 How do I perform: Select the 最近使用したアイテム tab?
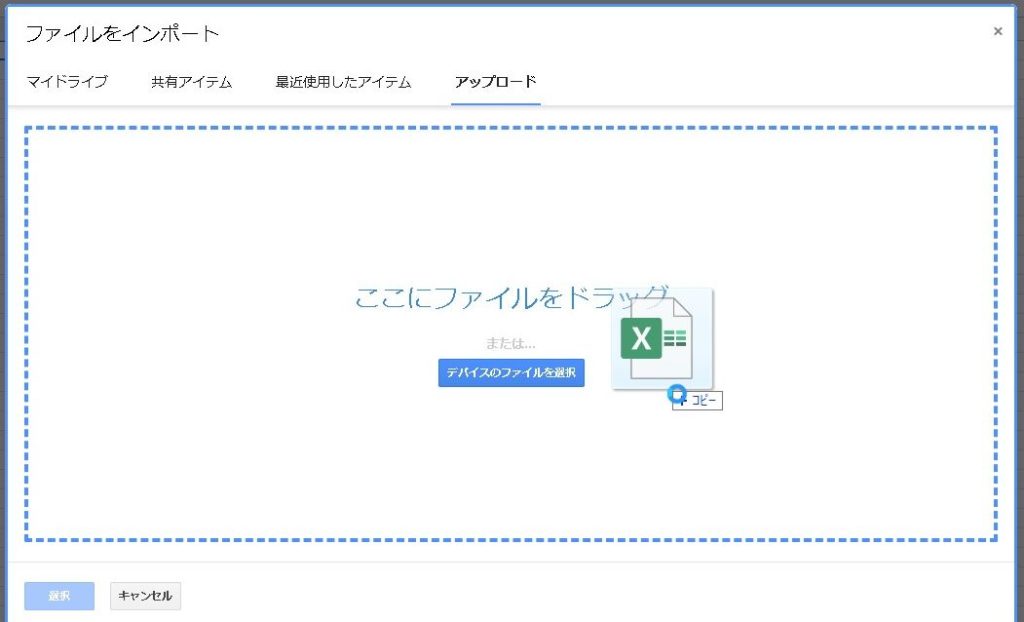[x=343, y=82]
